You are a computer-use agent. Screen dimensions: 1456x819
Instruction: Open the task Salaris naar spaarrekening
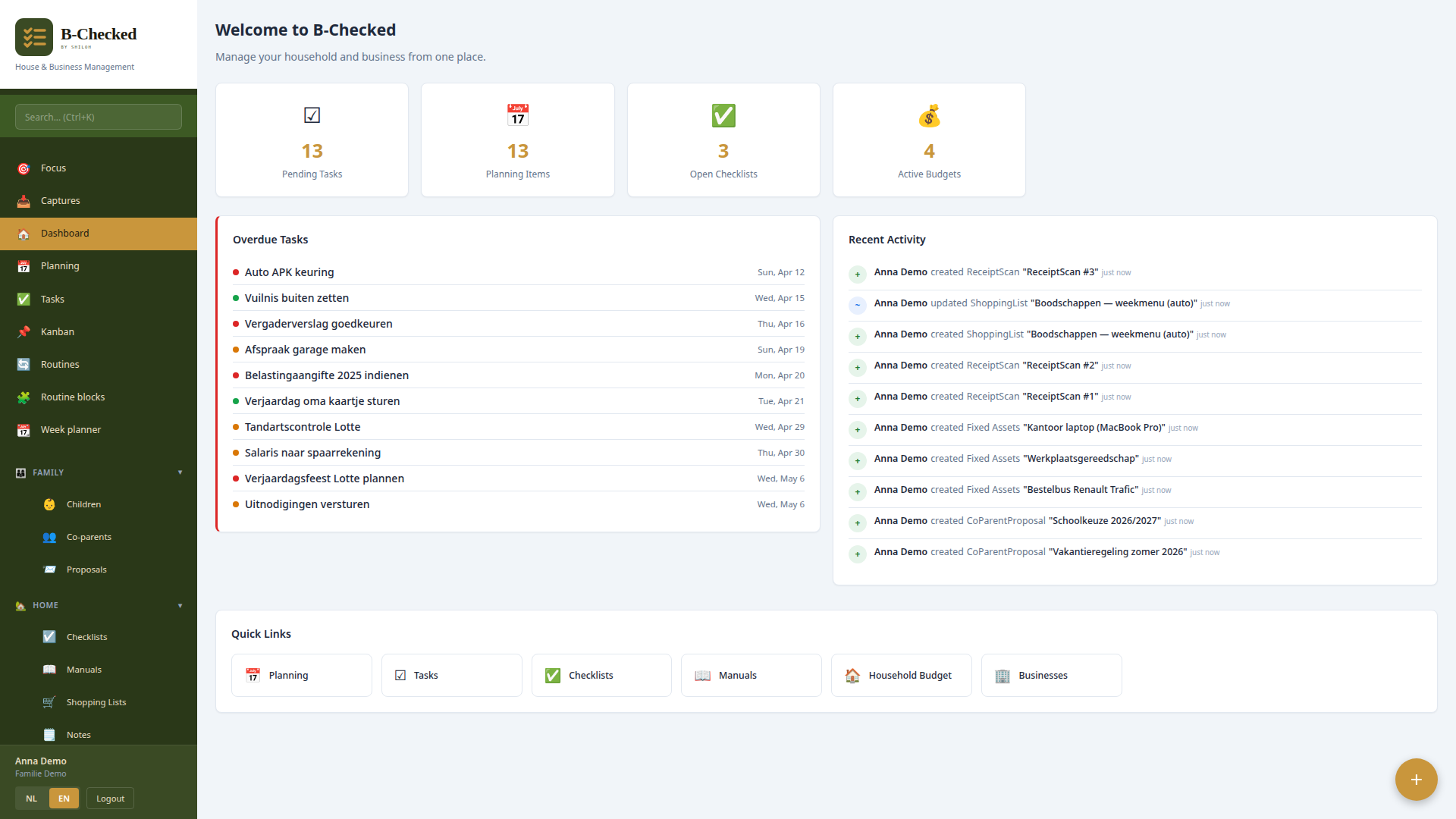(x=519, y=453)
